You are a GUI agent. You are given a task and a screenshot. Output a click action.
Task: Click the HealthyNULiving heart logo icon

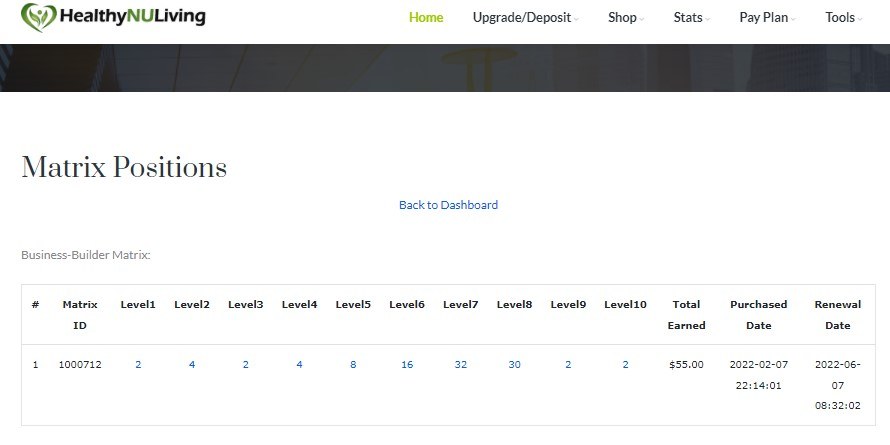coord(39,17)
